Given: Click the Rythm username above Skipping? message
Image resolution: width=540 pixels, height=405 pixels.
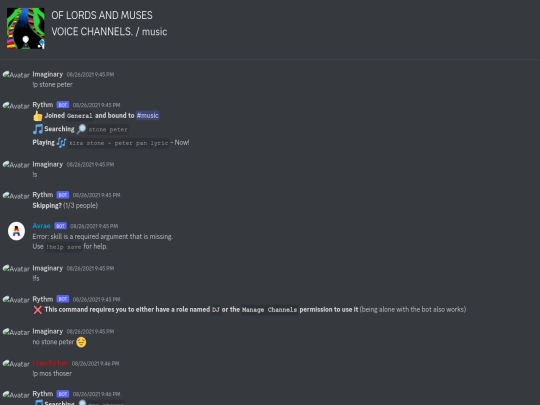Looking at the screenshot, I should tap(43, 195).
